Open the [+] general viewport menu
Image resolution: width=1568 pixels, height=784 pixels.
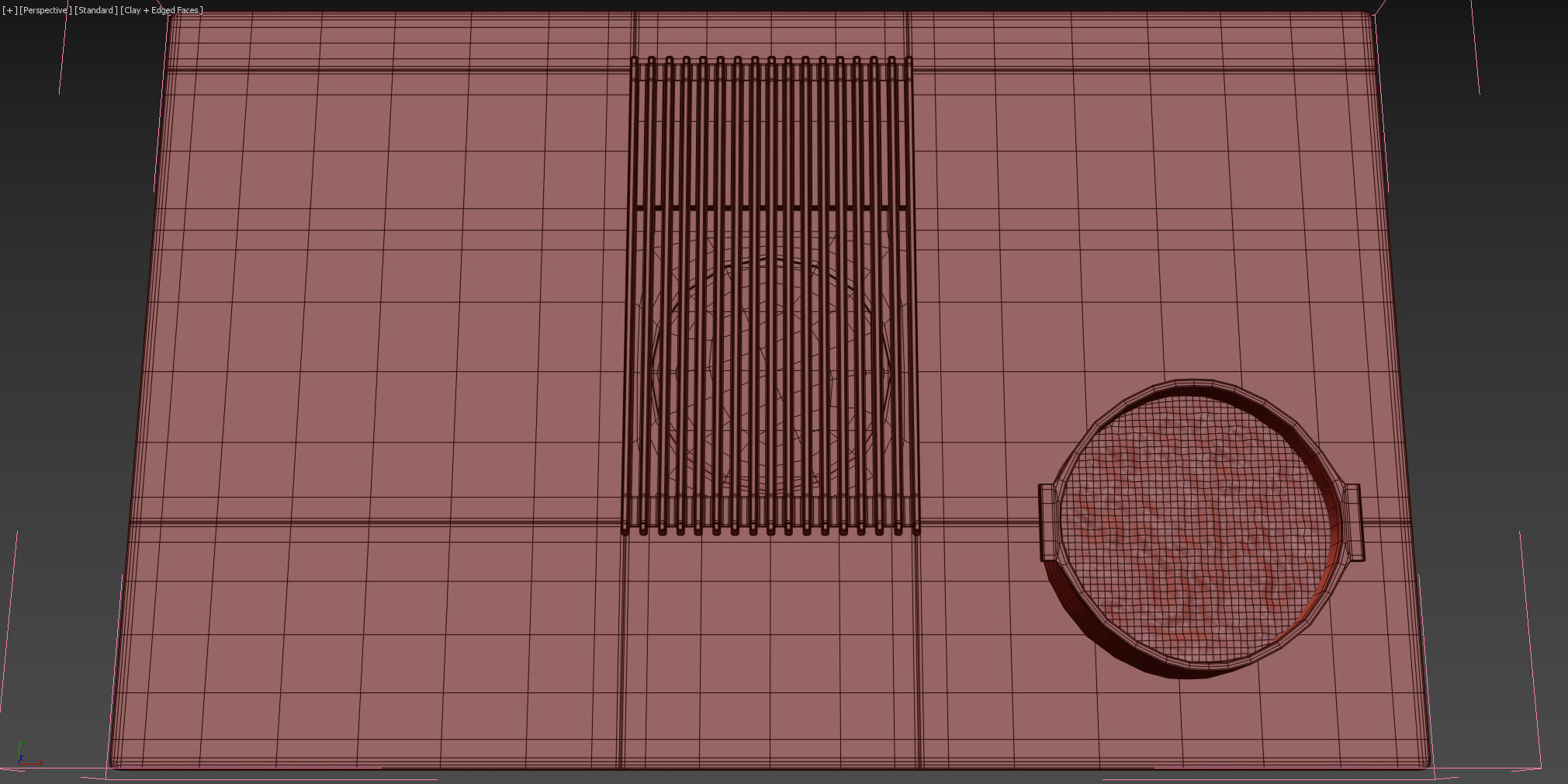[9, 10]
